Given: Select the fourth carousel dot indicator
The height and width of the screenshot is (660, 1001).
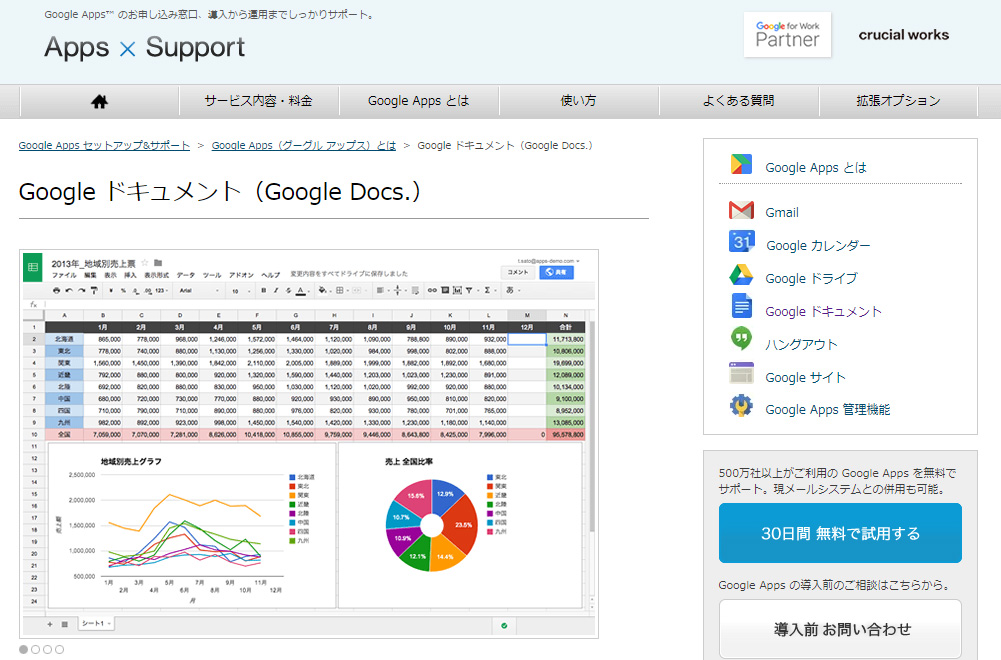Looking at the screenshot, I should click(x=60, y=649).
